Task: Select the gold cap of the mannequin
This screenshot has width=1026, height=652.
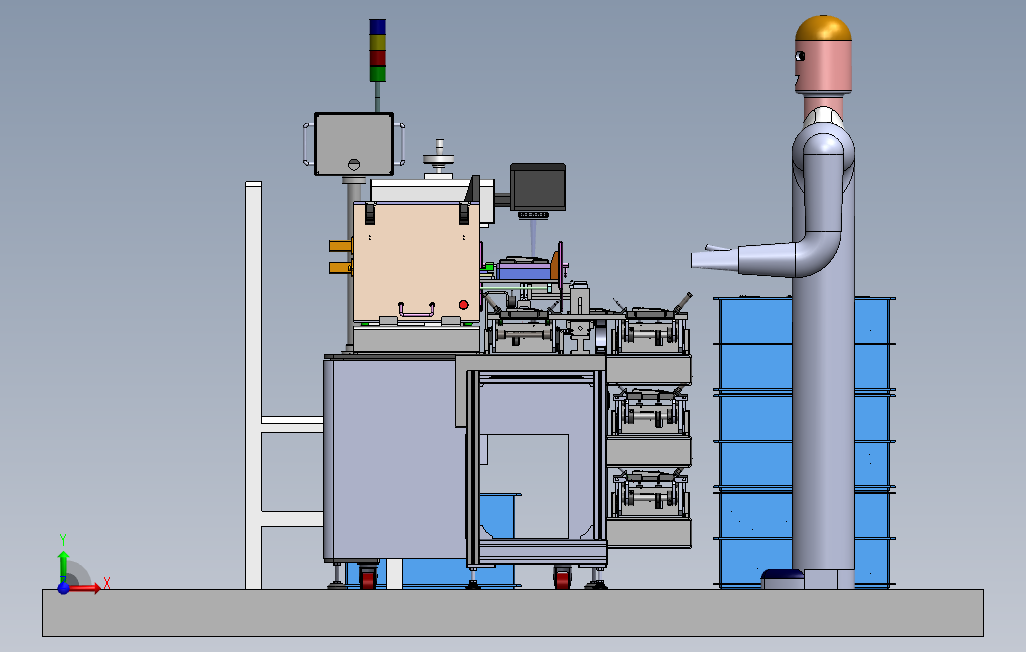Action: [823, 29]
